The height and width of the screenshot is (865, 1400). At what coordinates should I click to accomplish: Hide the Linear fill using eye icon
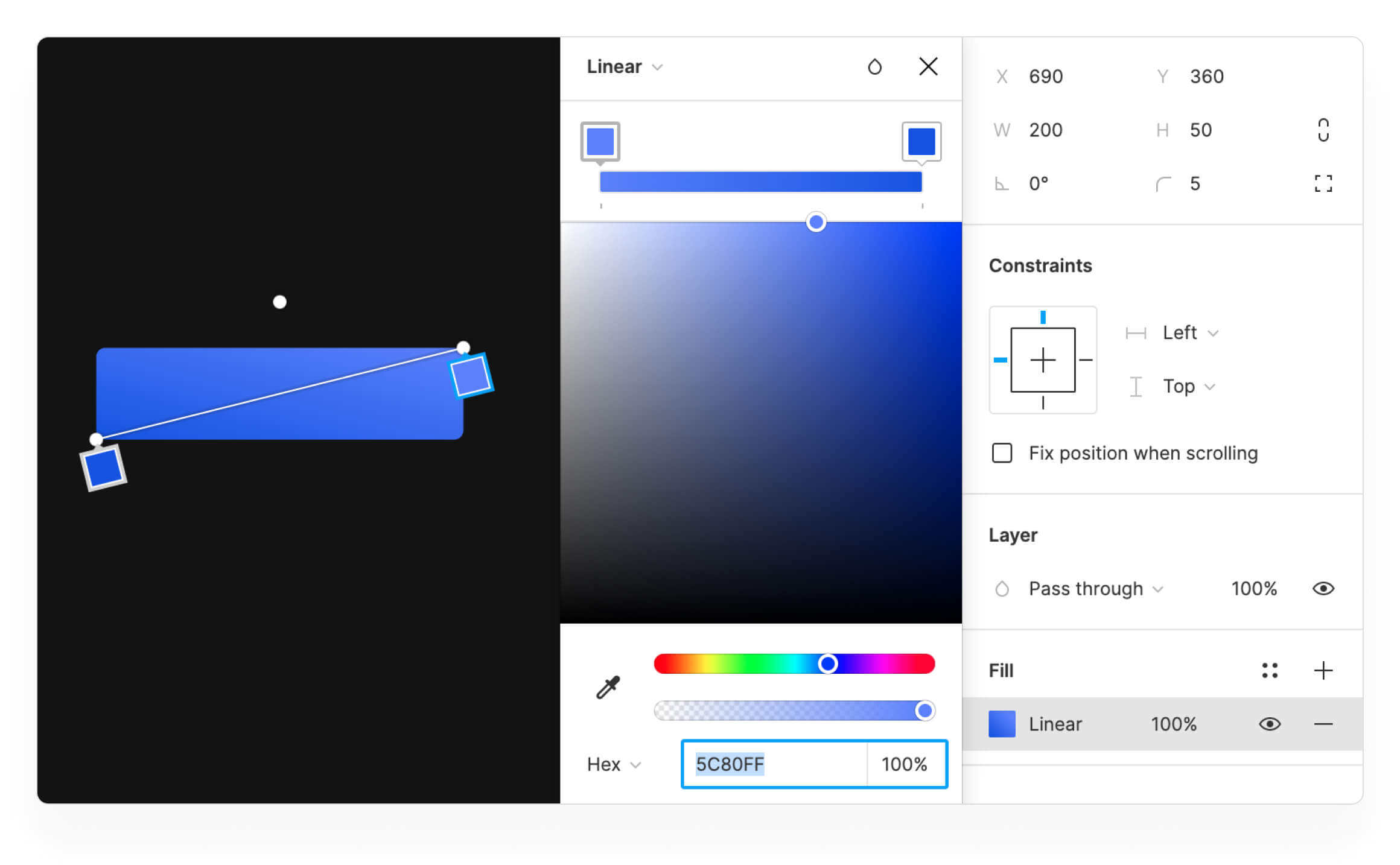coord(1269,724)
